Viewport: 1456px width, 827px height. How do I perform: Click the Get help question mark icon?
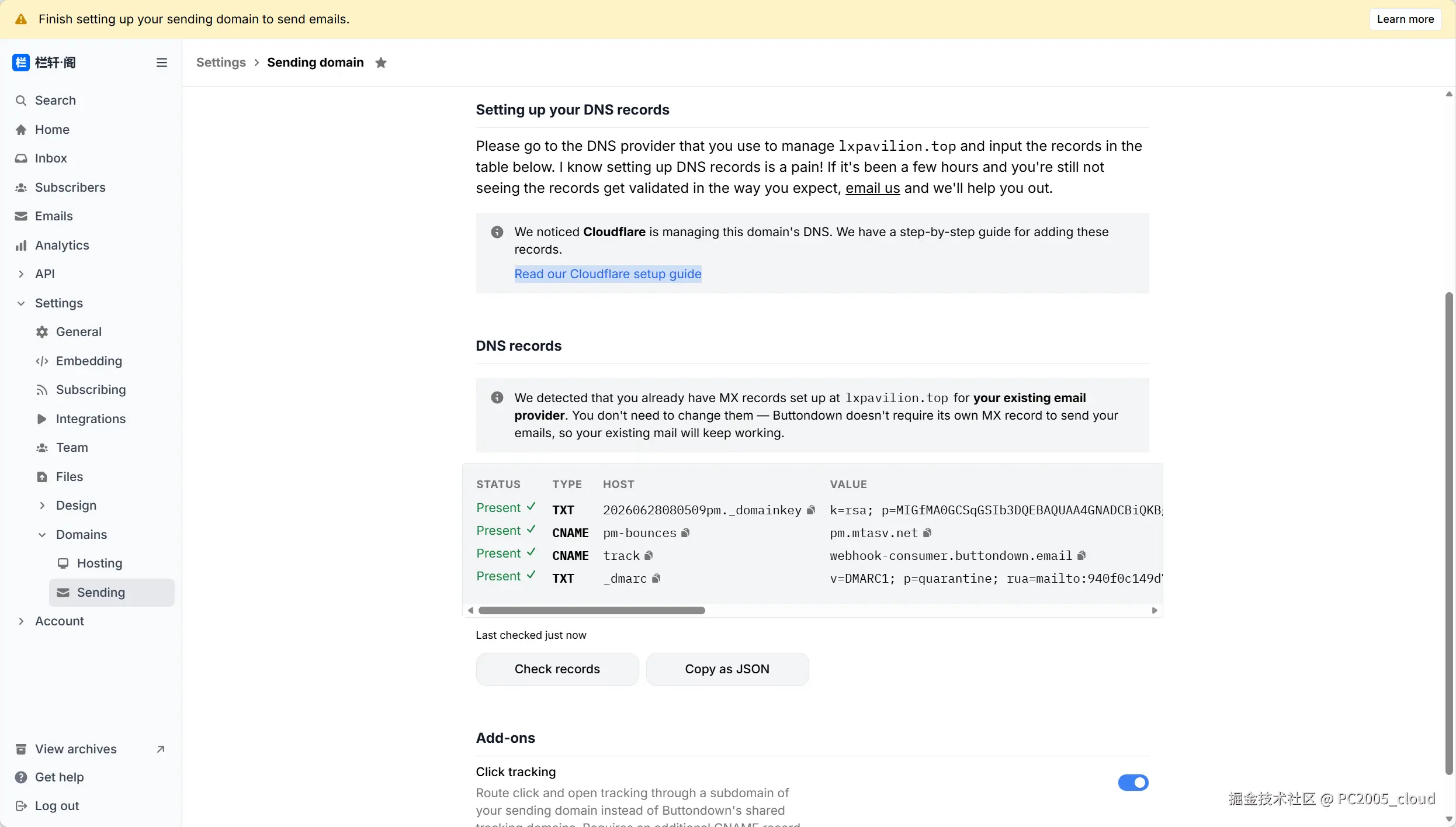tap(21, 777)
